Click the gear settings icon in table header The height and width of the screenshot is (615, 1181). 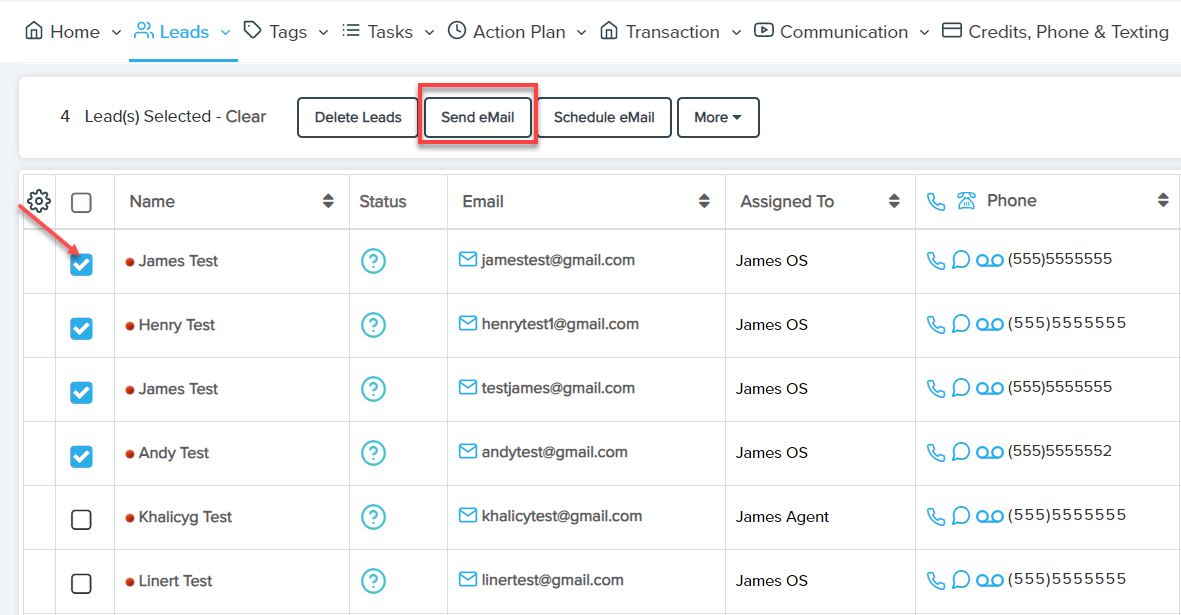(x=39, y=201)
